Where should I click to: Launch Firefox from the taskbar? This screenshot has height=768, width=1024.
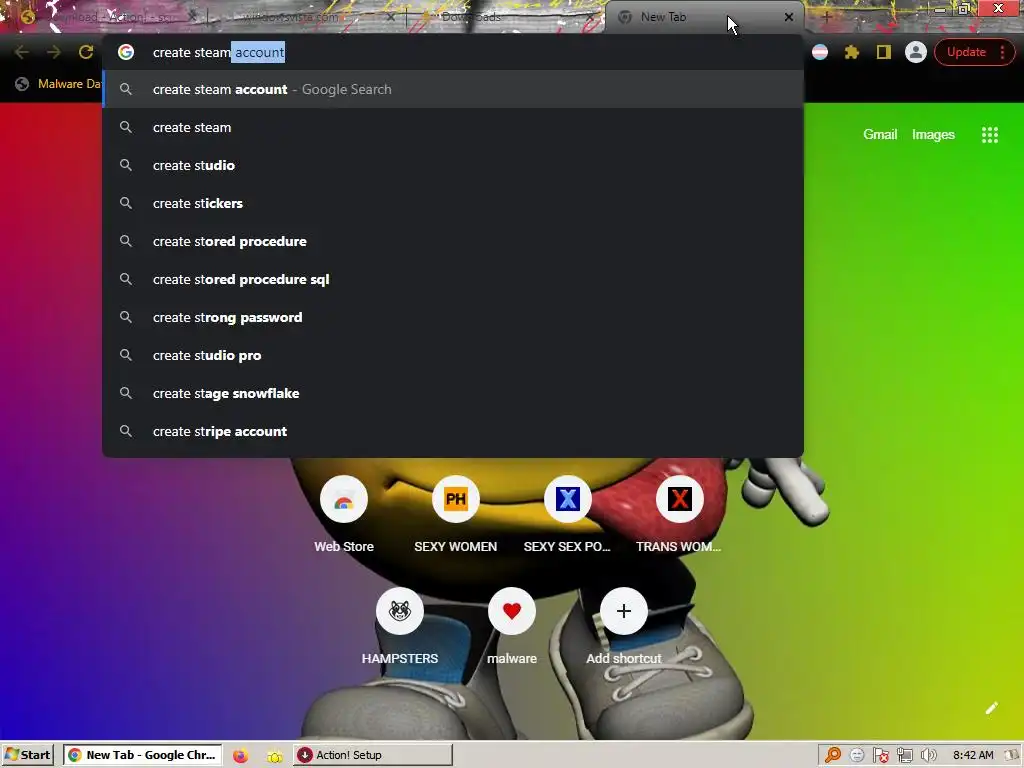[241, 756]
